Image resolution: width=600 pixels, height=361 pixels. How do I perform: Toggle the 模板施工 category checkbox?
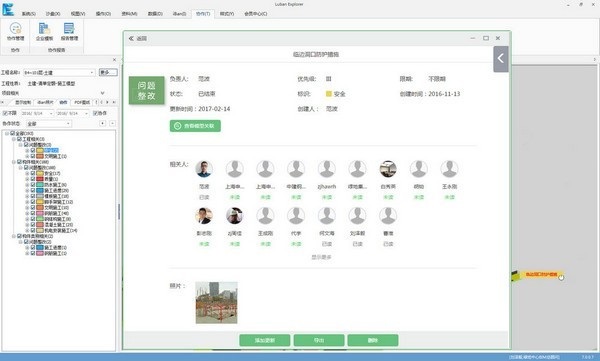pos(33,196)
